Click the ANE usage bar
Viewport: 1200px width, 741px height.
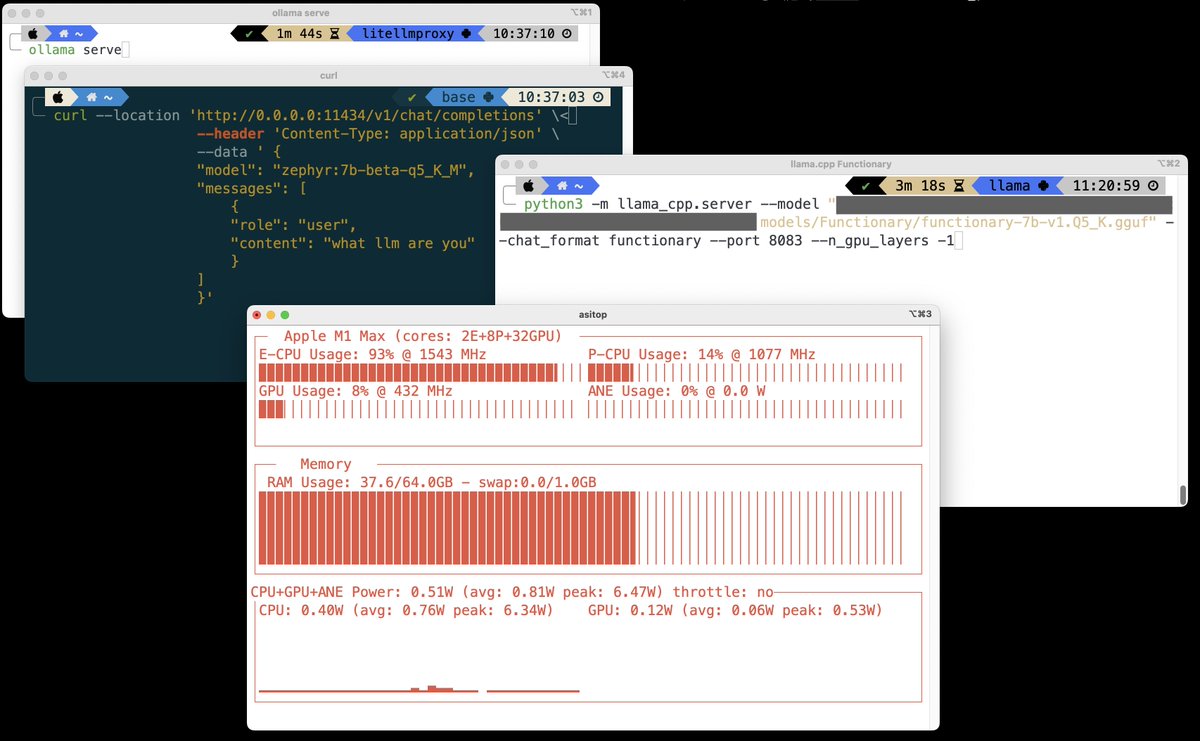pos(745,409)
